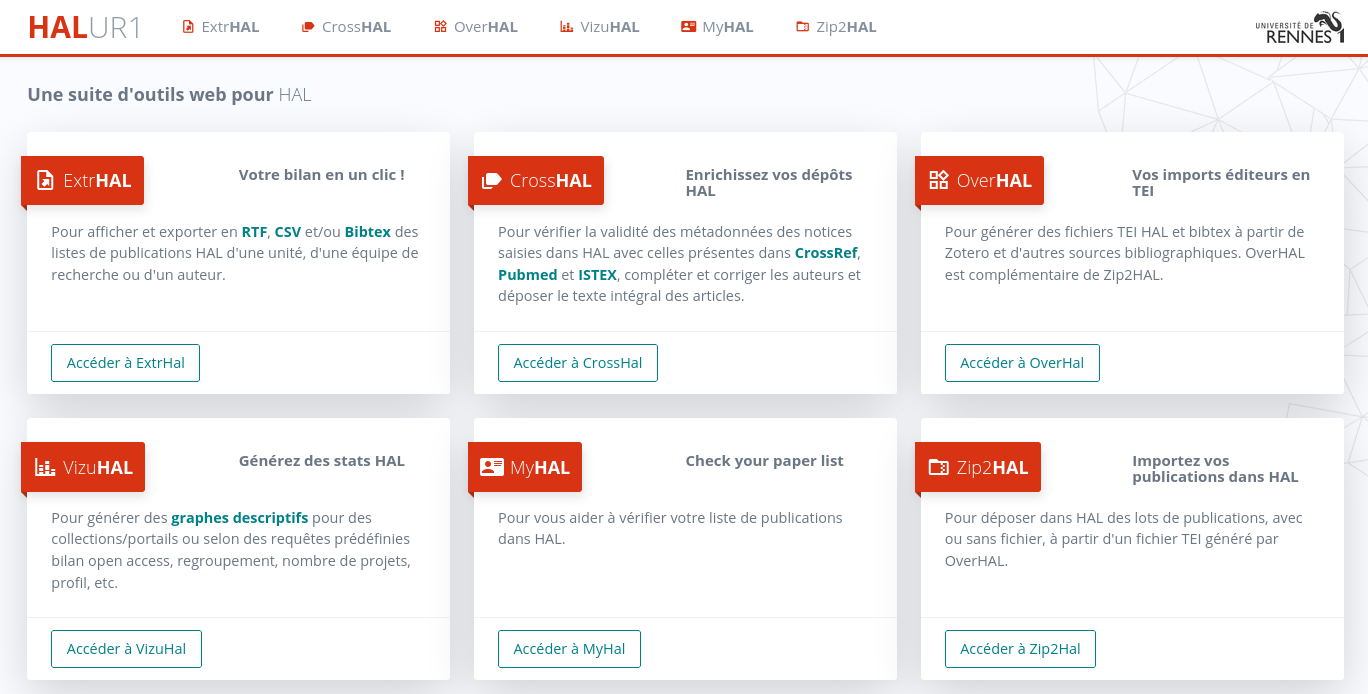The width and height of the screenshot is (1368, 694).
Task: Follow the CrossRef link in the CrossHAL description
Action: (x=827, y=253)
